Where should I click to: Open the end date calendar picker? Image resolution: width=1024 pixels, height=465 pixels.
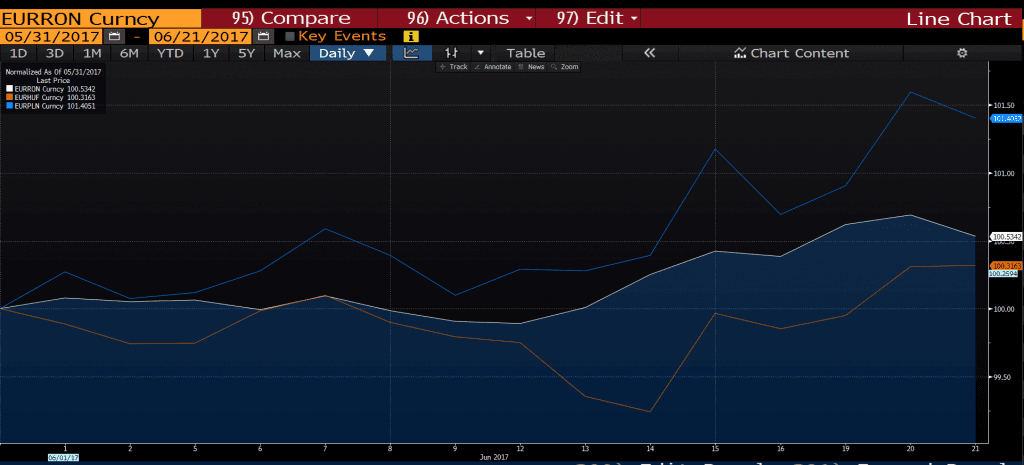[x=263, y=37]
